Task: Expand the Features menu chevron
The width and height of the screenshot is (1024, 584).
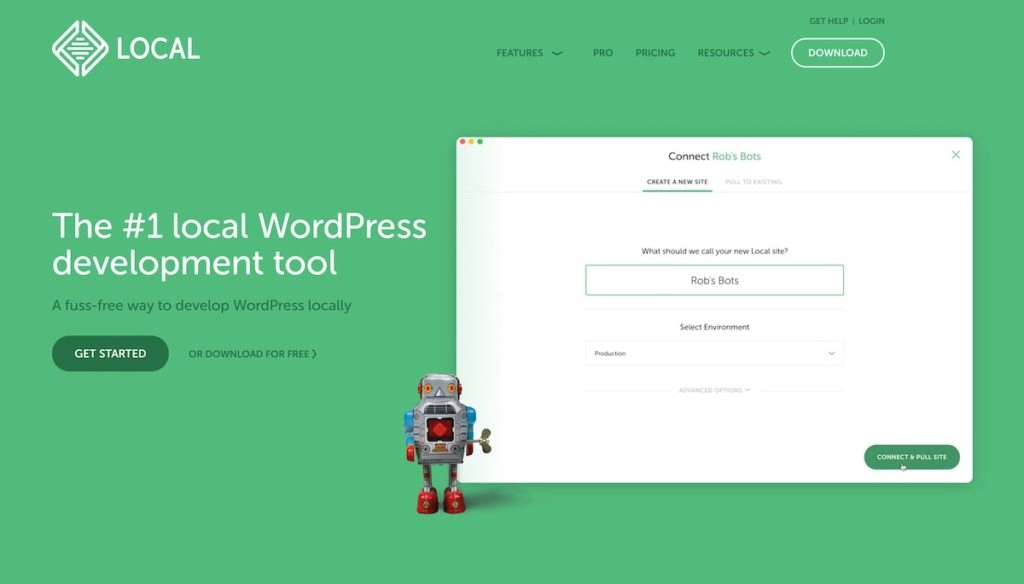Action: click(x=557, y=54)
